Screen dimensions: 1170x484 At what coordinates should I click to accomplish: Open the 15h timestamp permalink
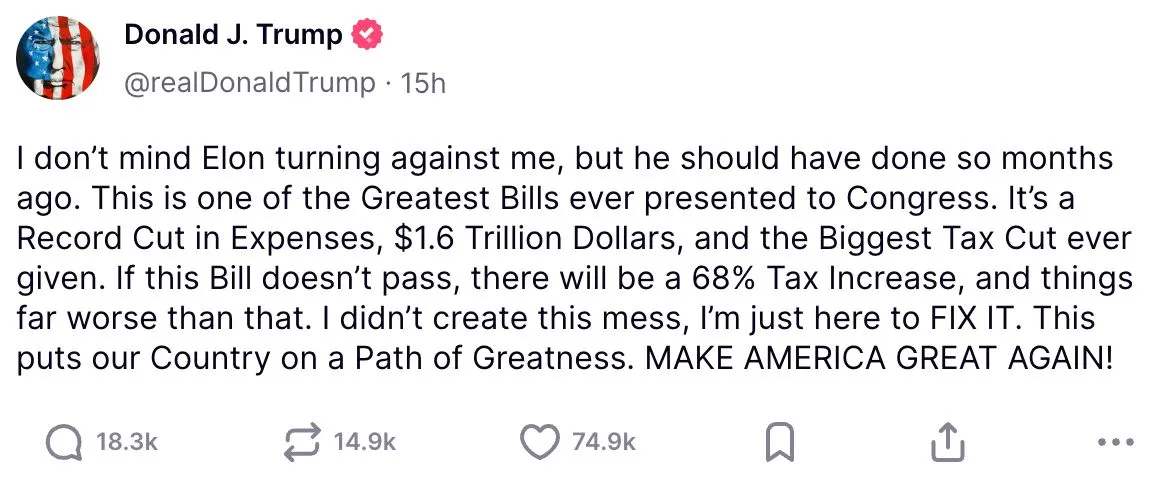point(423,84)
